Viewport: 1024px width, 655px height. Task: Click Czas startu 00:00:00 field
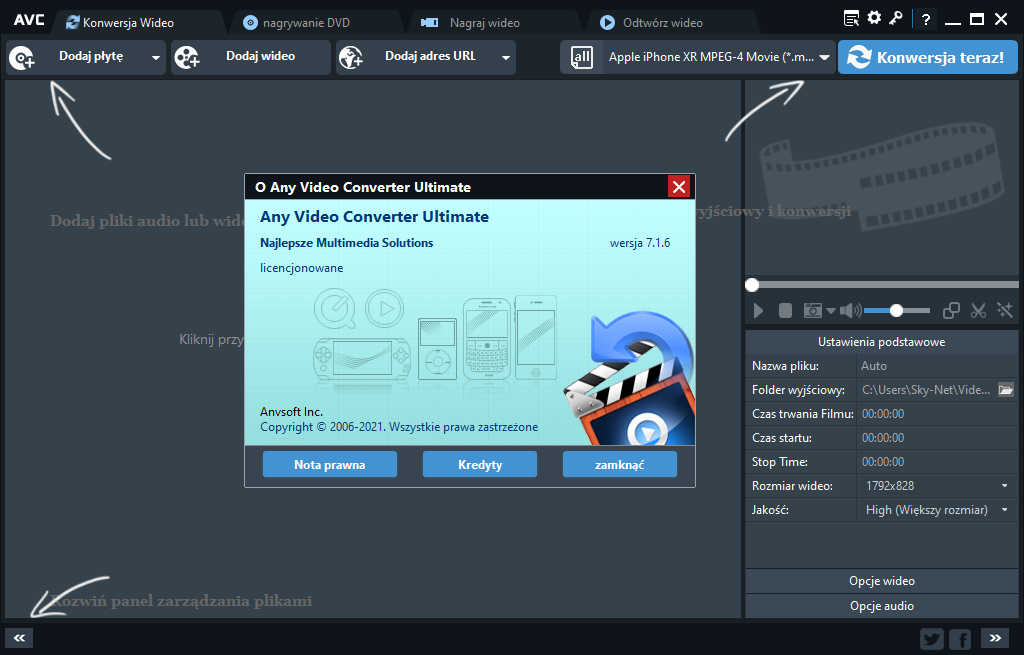[937, 438]
